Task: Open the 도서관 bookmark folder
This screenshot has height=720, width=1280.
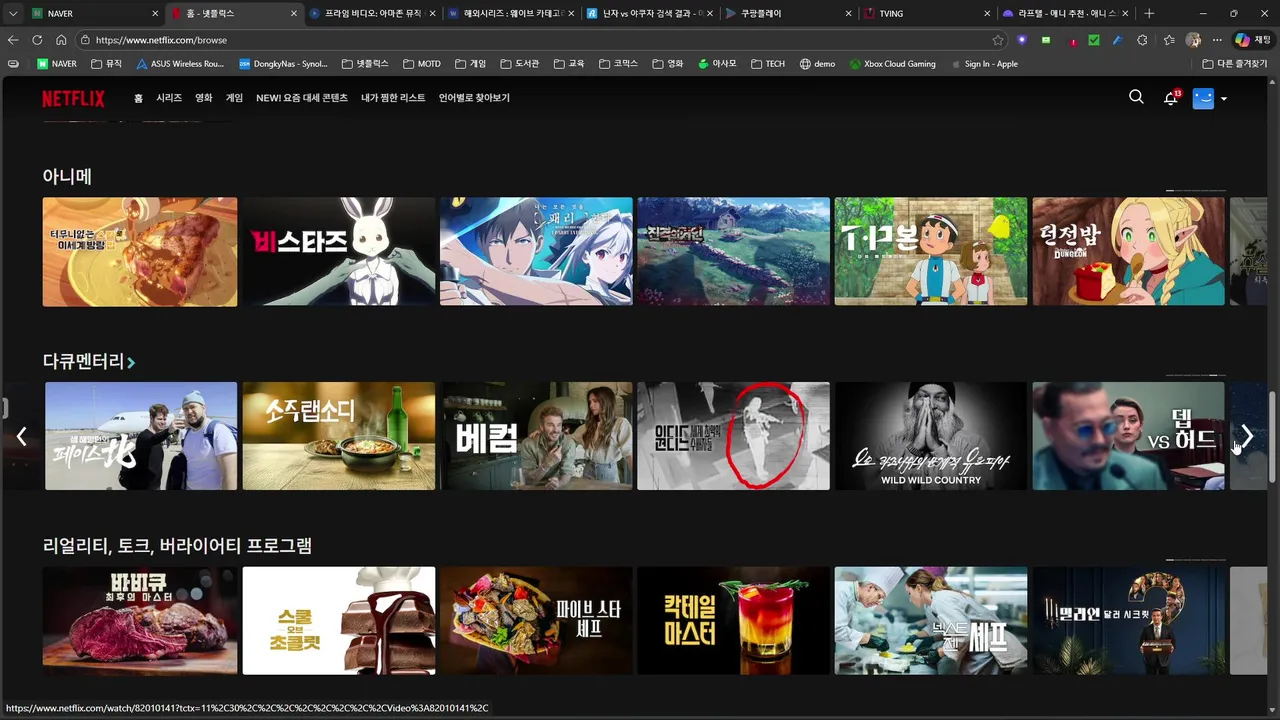Action: tap(520, 64)
